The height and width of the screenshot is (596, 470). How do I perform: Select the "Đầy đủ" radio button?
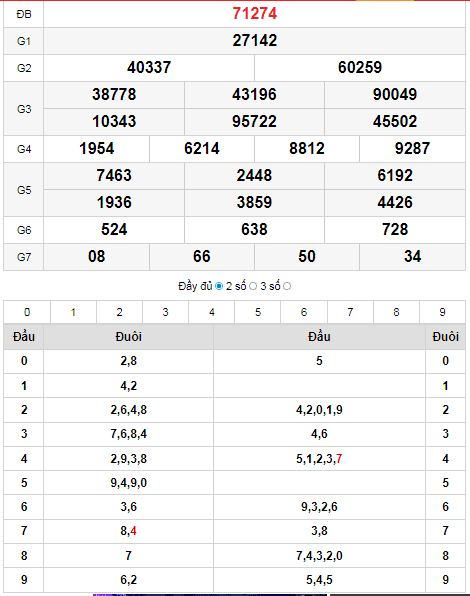coord(219,286)
